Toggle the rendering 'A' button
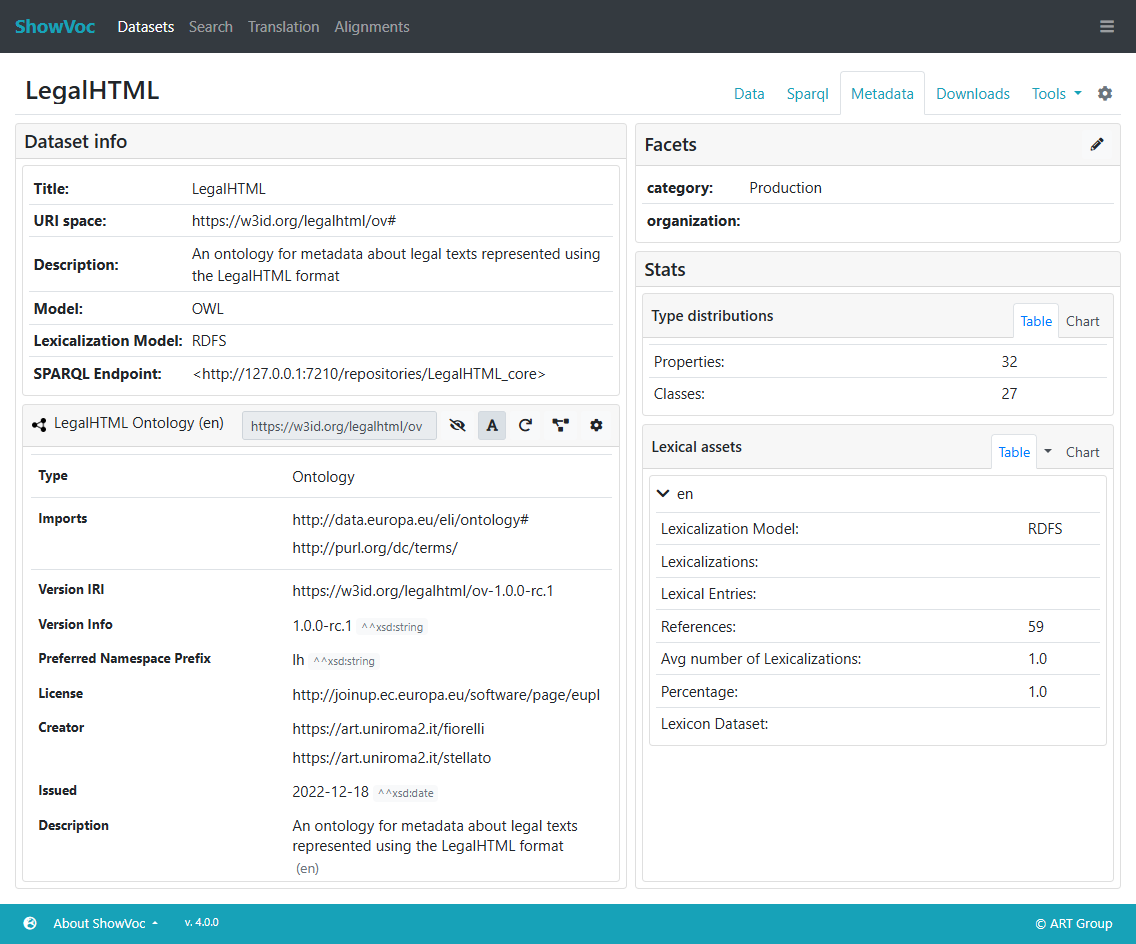Screen dimensions: 1136x944 click(492, 425)
